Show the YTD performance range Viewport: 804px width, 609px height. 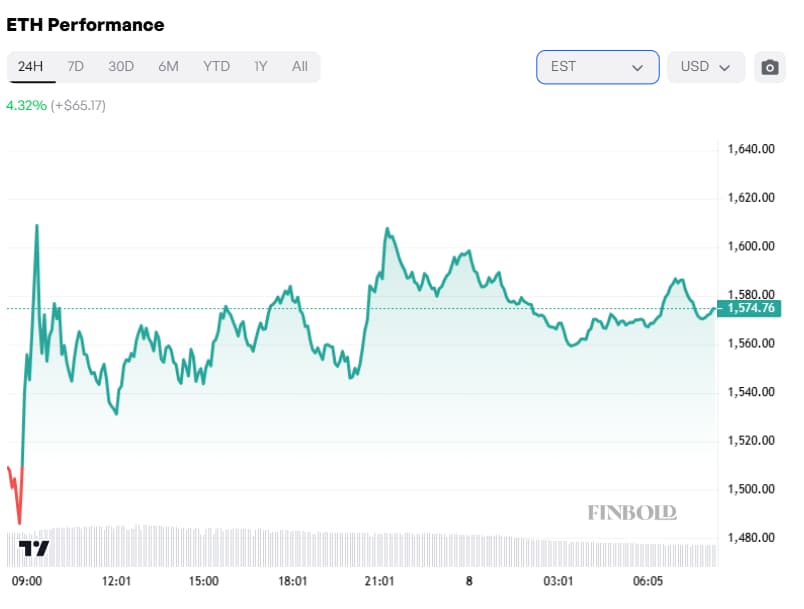point(216,67)
